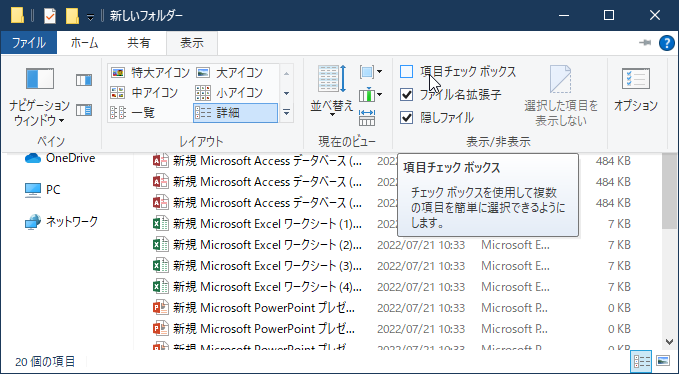The height and width of the screenshot is (374, 679).
Task: Switch to large thumbnails view in status bar
Action: coord(663,361)
